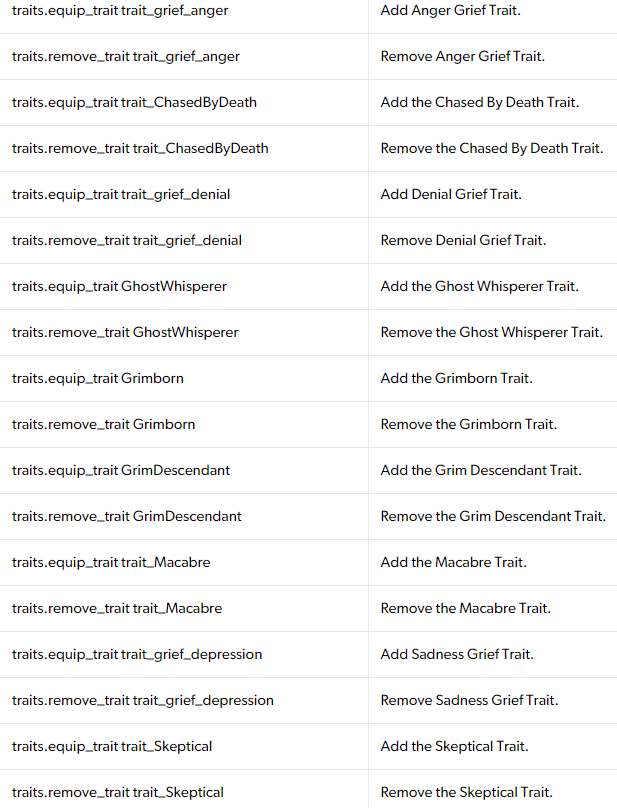Image resolution: width=617 pixels, height=808 pixels.
Task: Click the 'traits.equip_trait trait_ChasedByDeath' cheat text
Action: 134,103
